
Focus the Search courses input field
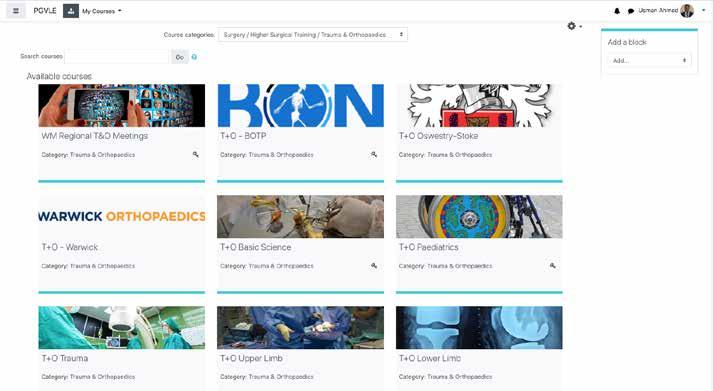click(117, 57)
